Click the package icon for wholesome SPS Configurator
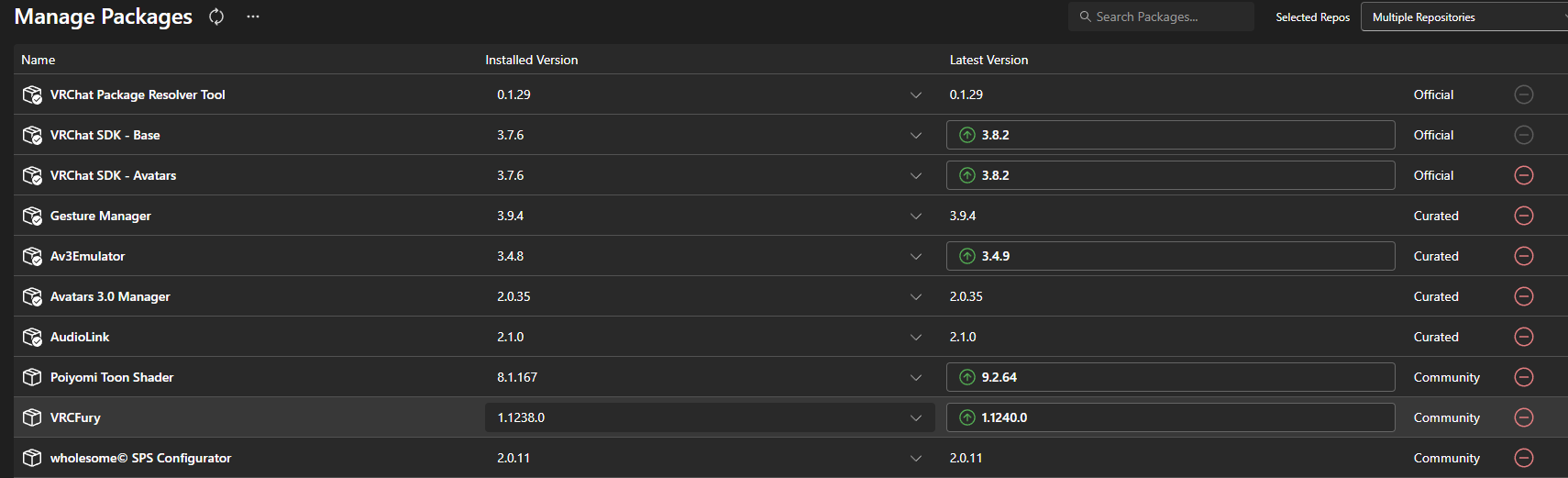1568x478 pixels. click(x=32, y=458)
